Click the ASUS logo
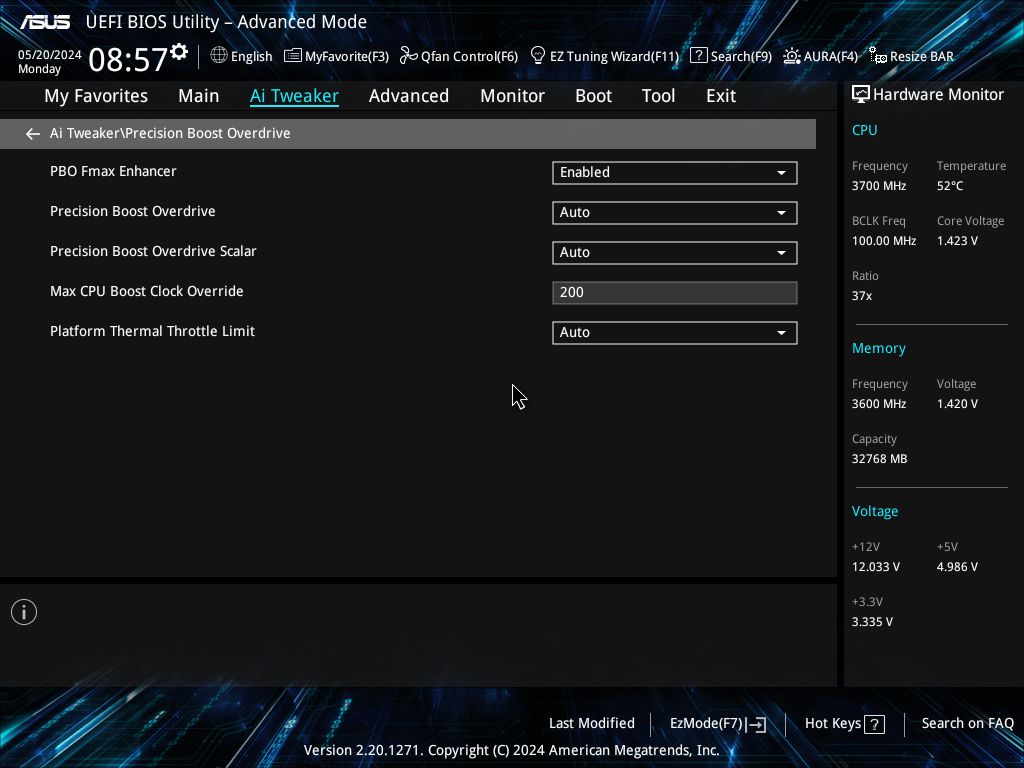 [x=45, y=22]
